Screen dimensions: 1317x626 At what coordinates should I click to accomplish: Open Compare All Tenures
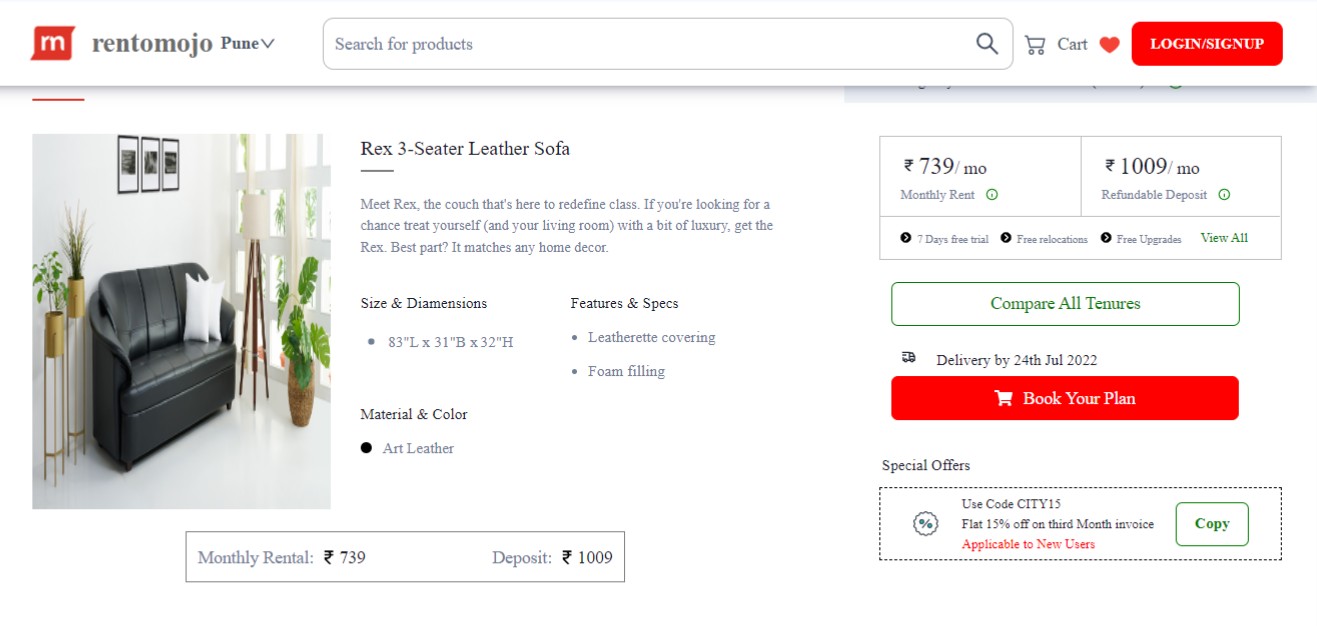tap(1064, 304)
